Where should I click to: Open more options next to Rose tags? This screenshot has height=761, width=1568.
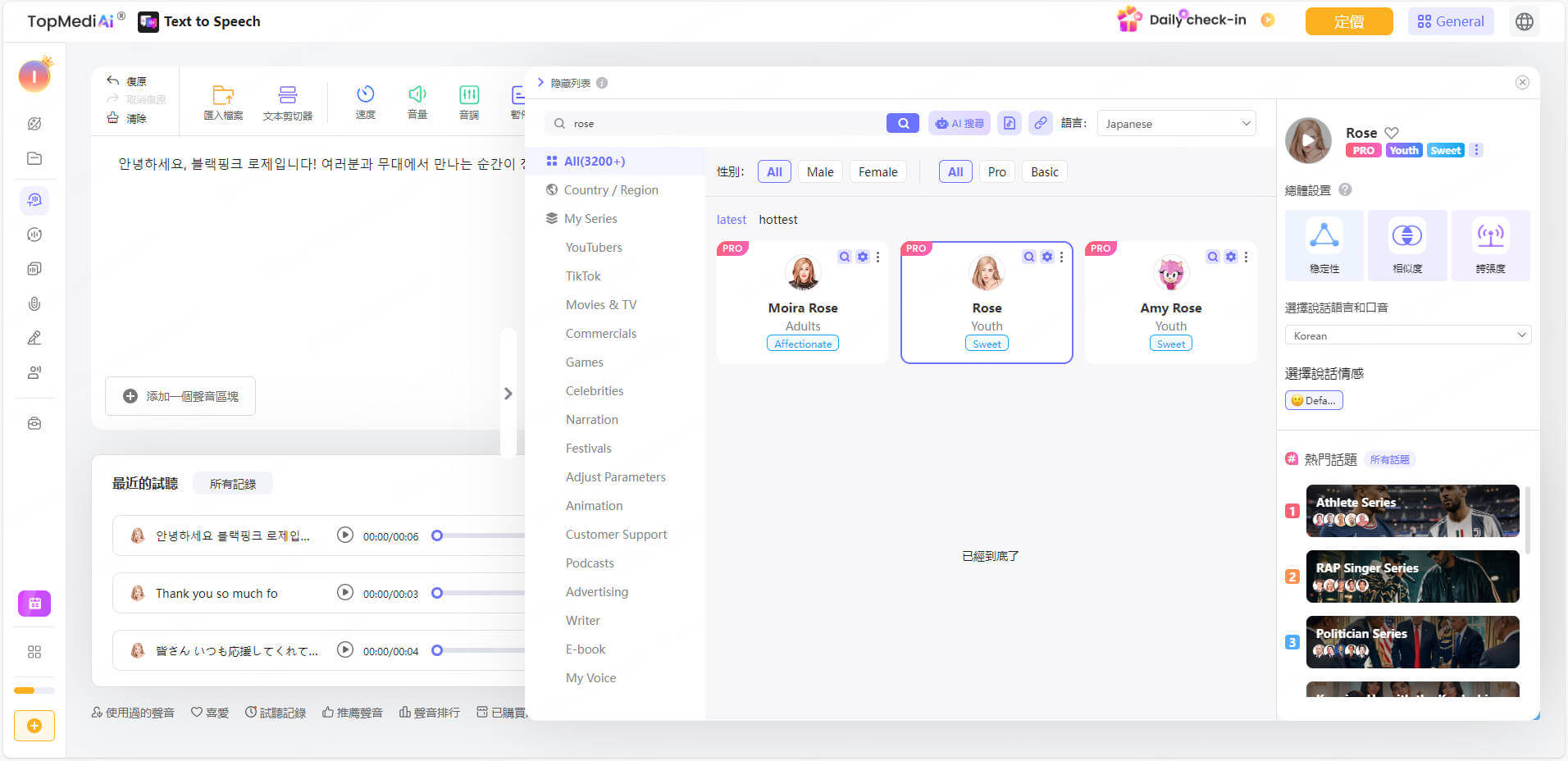pos(1476,150)
